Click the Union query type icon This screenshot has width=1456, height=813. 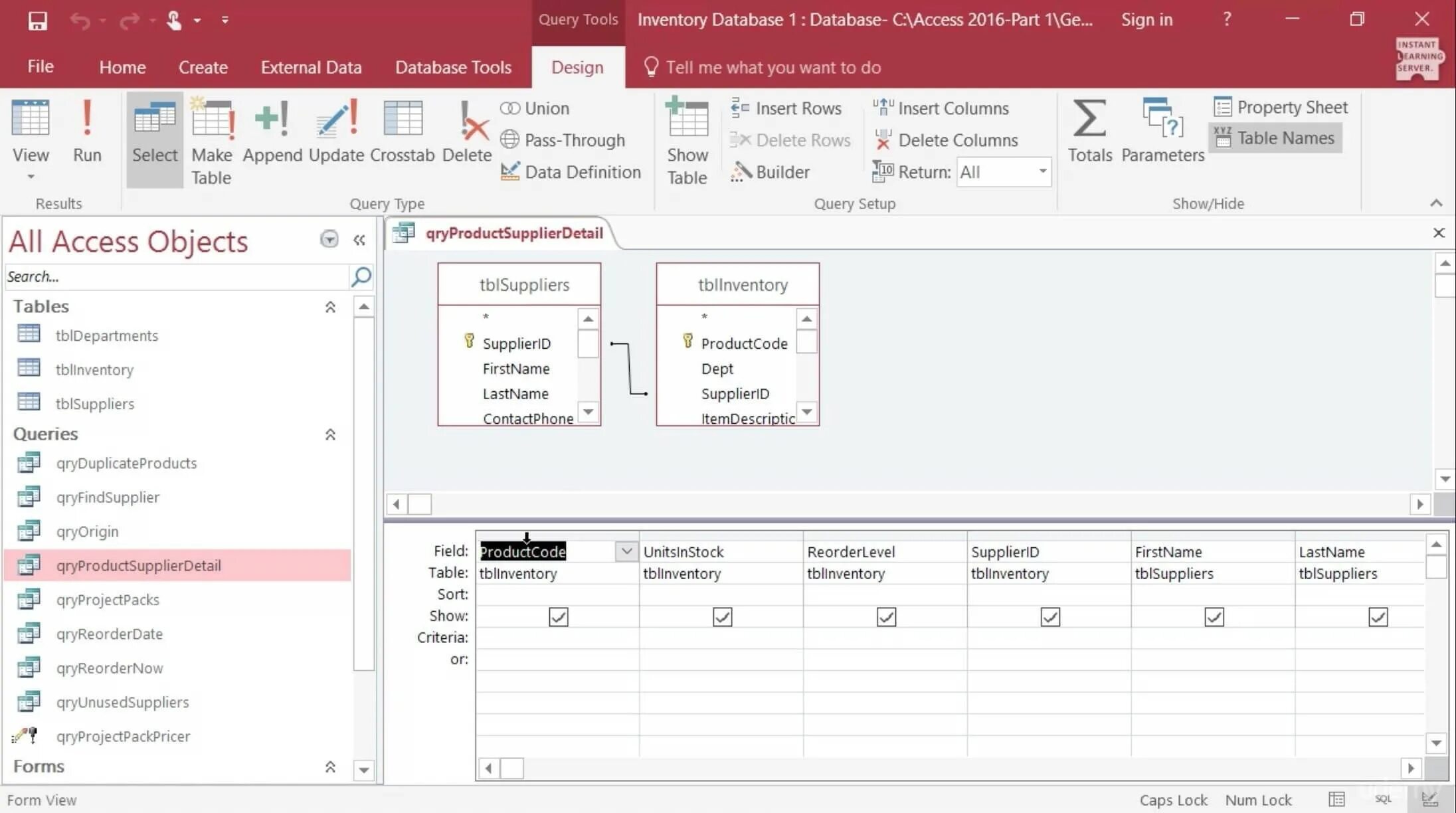pyautogui.click(x=511, y=107)
